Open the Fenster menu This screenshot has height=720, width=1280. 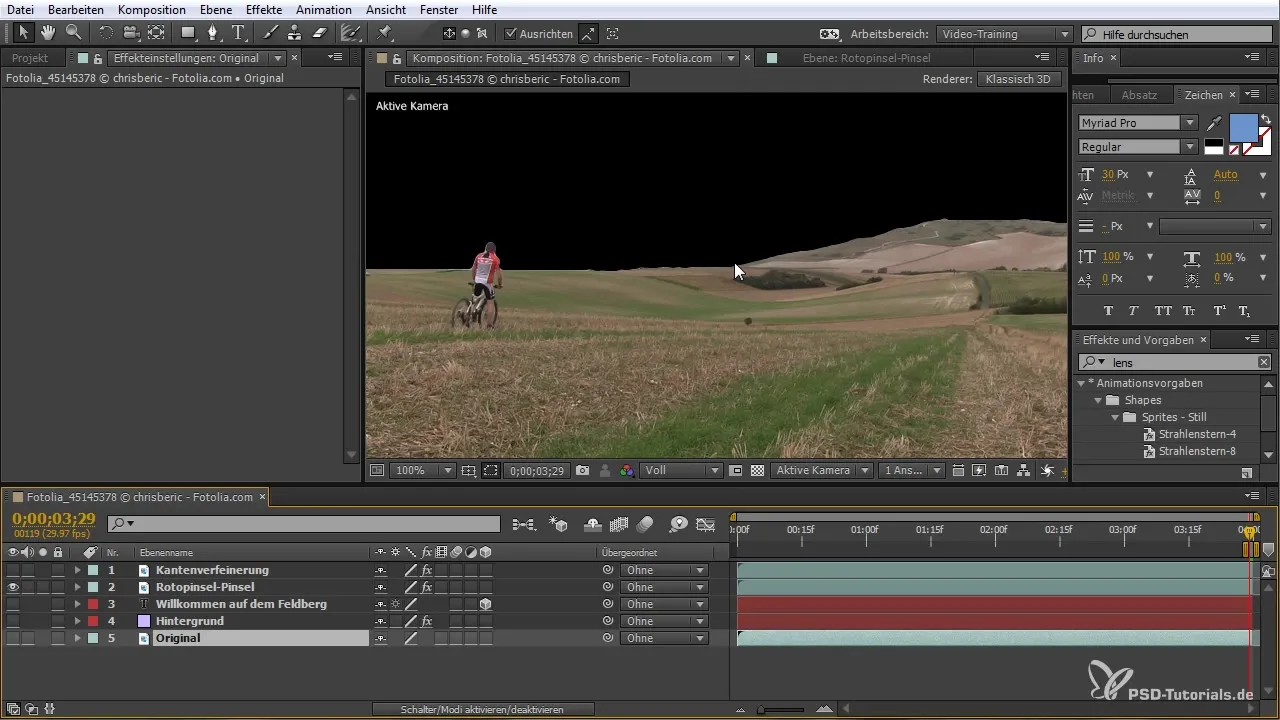(439, 9)
